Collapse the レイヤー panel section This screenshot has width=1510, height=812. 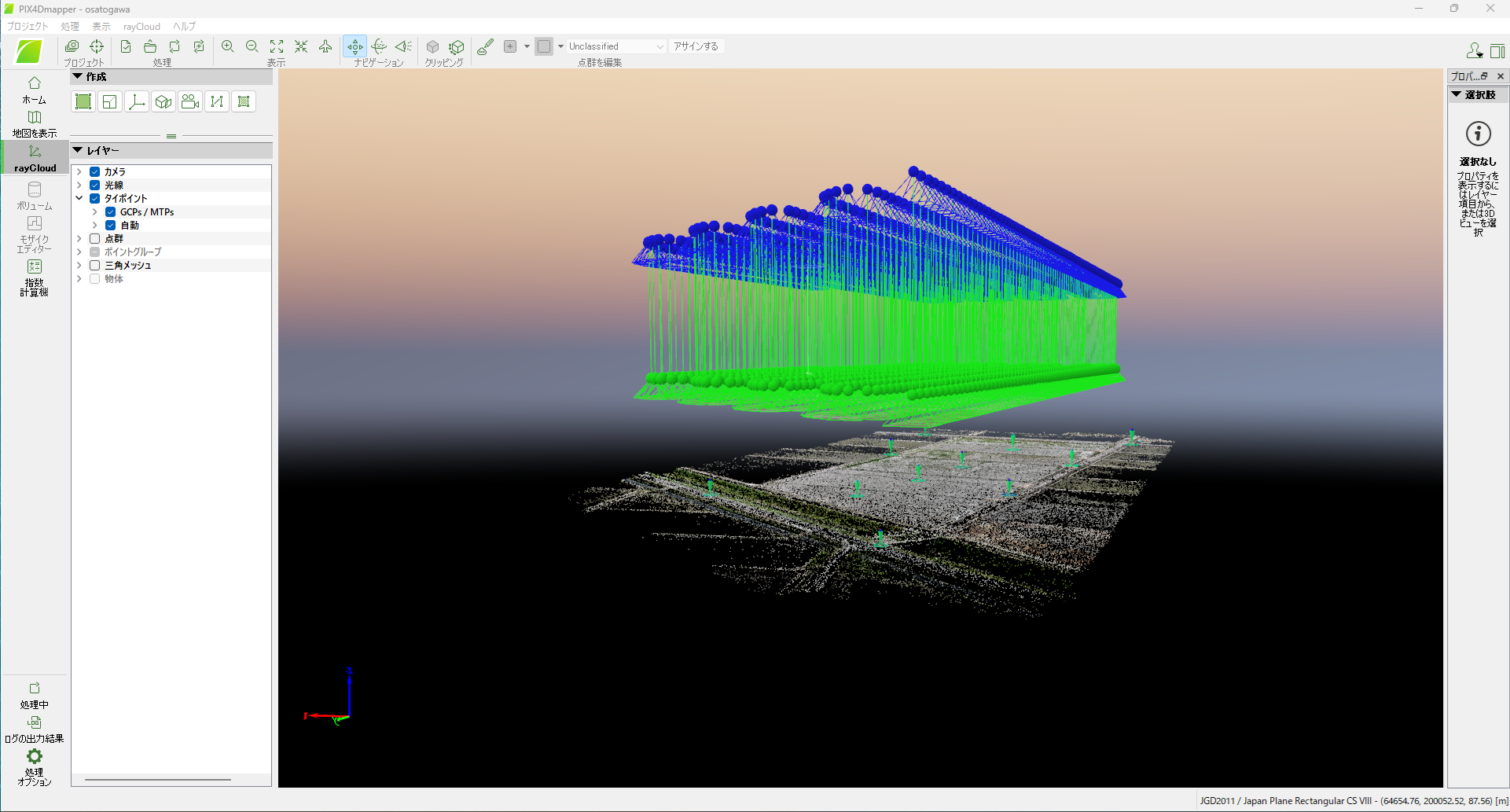coord(78,150)
